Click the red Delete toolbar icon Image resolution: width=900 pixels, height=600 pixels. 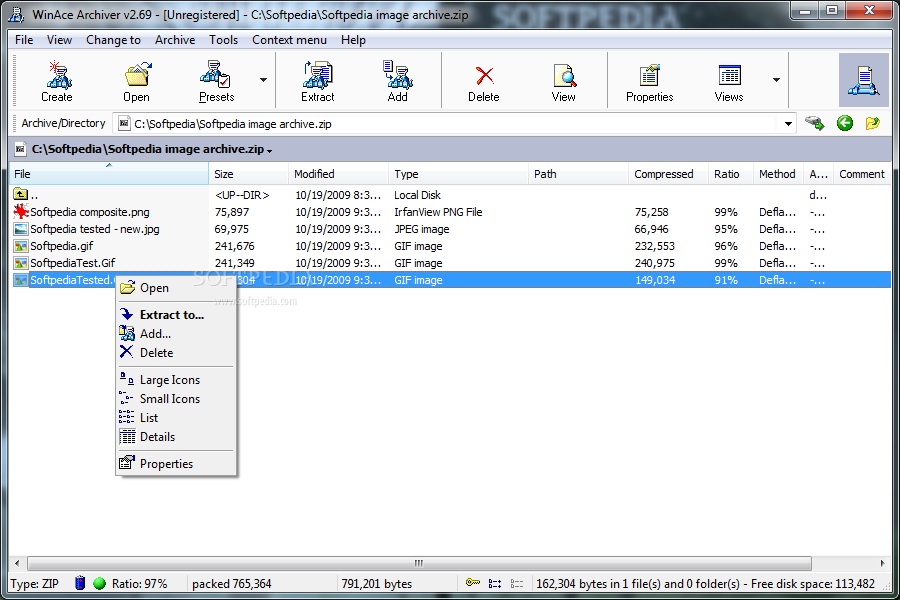click(x=484, y=80)
